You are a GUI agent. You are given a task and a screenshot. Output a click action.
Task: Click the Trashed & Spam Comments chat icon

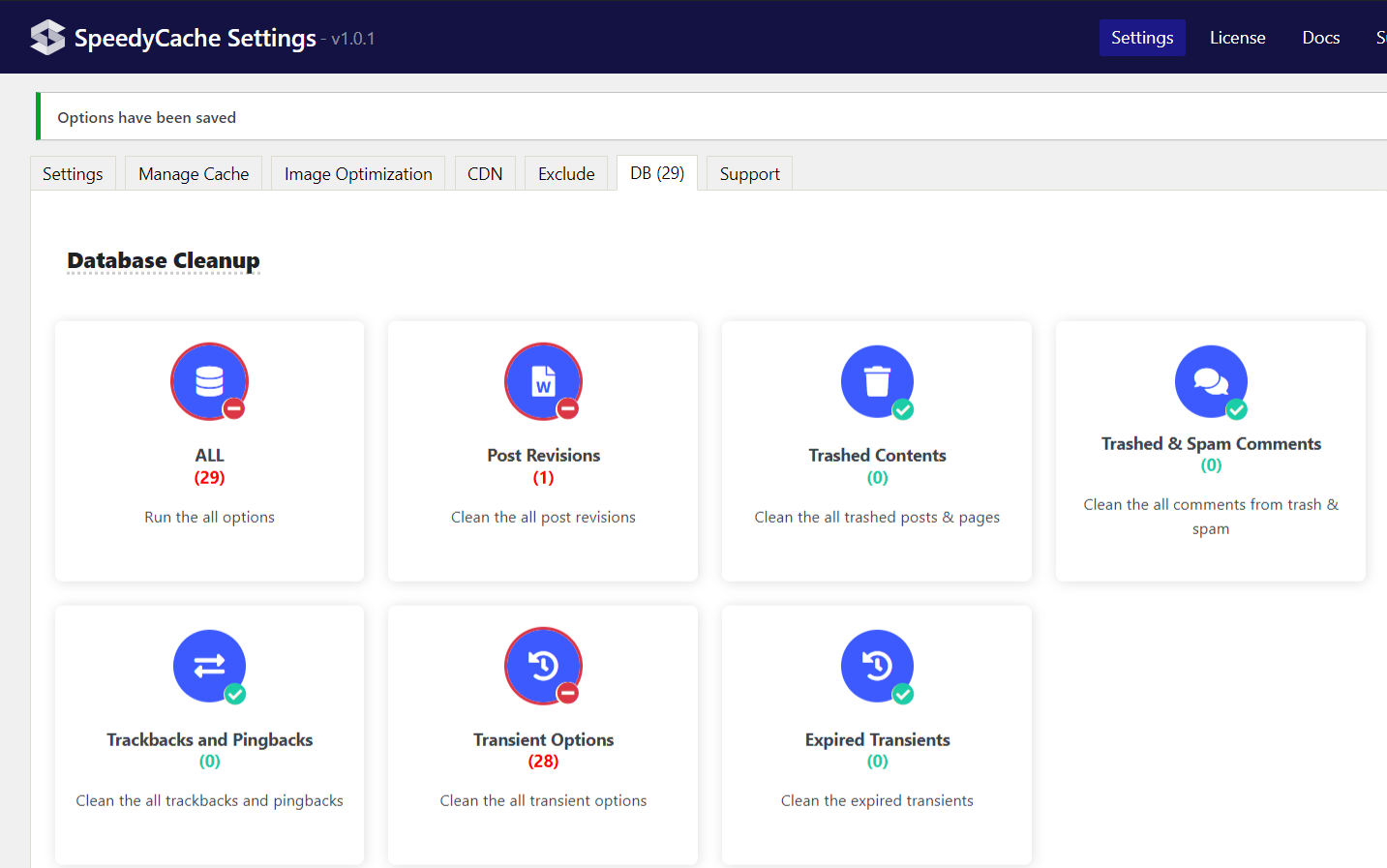(1211, 381)
